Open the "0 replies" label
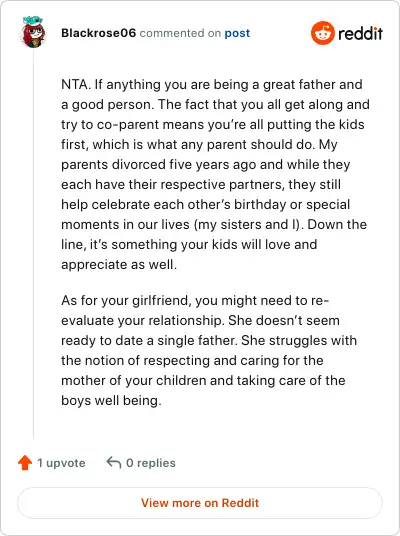400x536 pixels. pyautogui.click(x=151, y=463)
